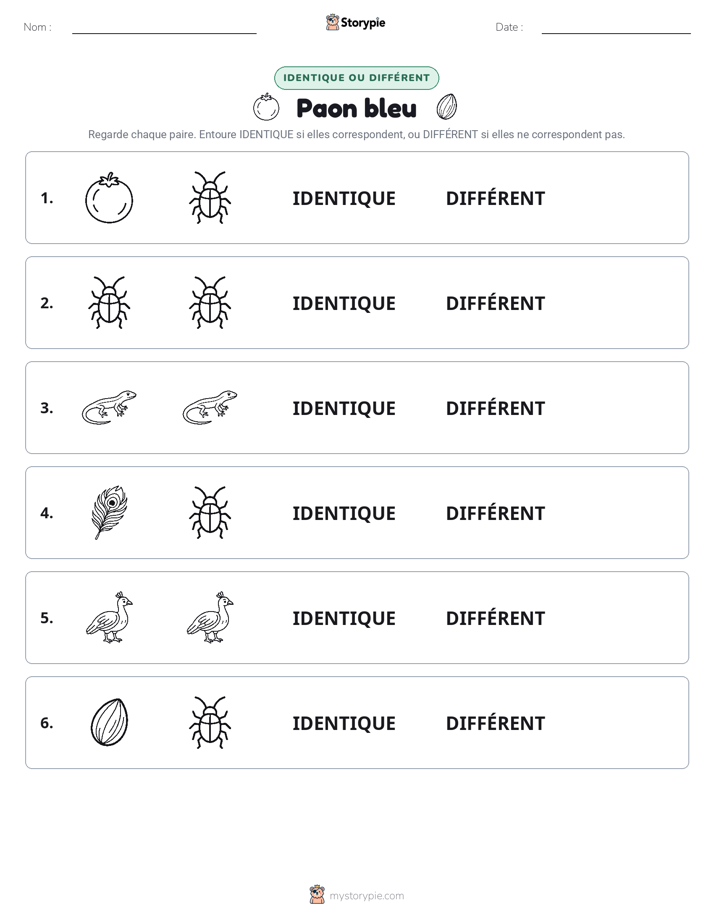
Task: Choose IDENTIQUE for row 5
Action: [344, 618]
